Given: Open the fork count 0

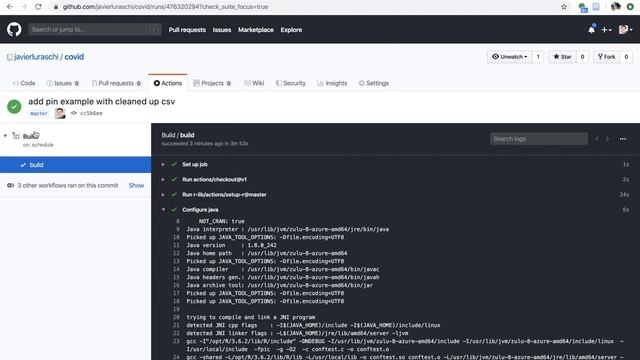Looking at the screenshot, I should (x=626, y=57).
